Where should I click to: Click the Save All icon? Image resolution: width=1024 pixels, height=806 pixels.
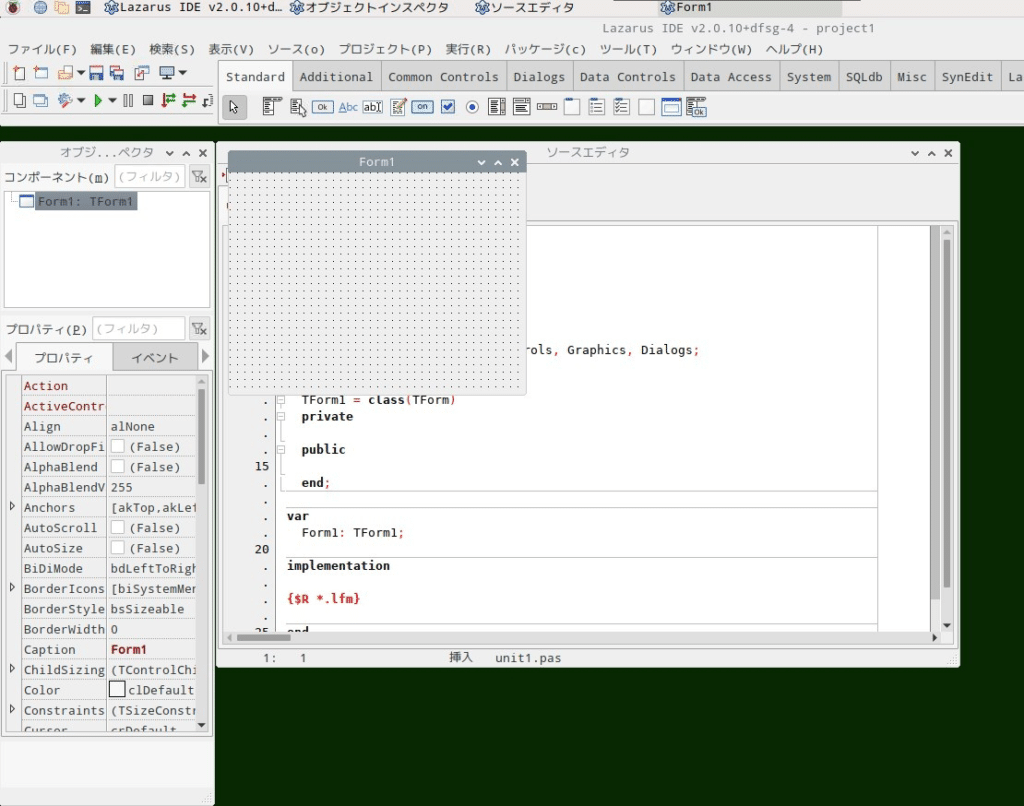(x=118, y=73)
